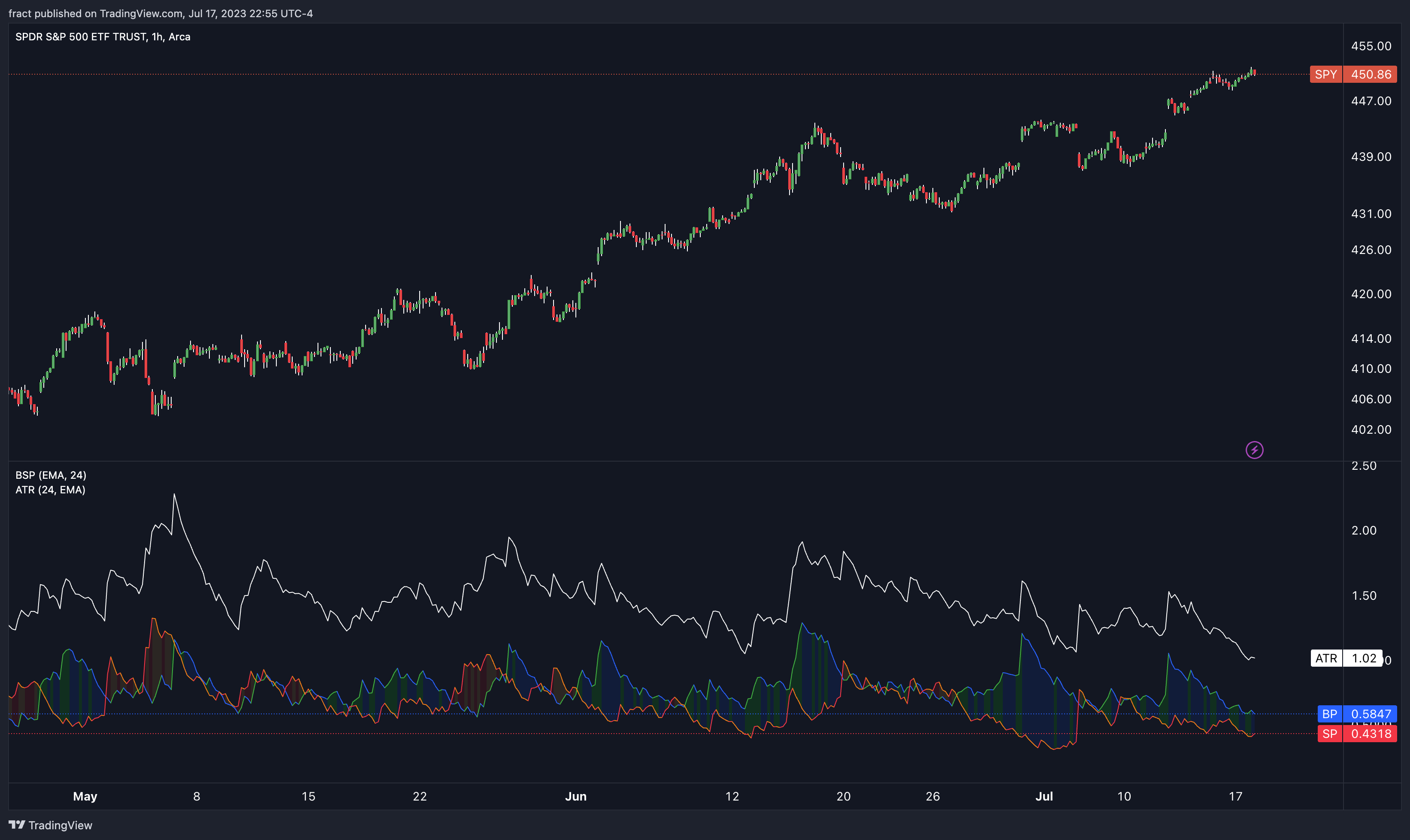The width and height of the screenshot is (1410, 840).
Task: Click date 15 on the time axis
Action: coord(308,796)
